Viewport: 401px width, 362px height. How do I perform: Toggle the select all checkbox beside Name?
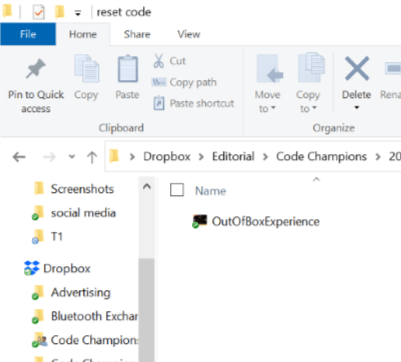coord(177,190)
